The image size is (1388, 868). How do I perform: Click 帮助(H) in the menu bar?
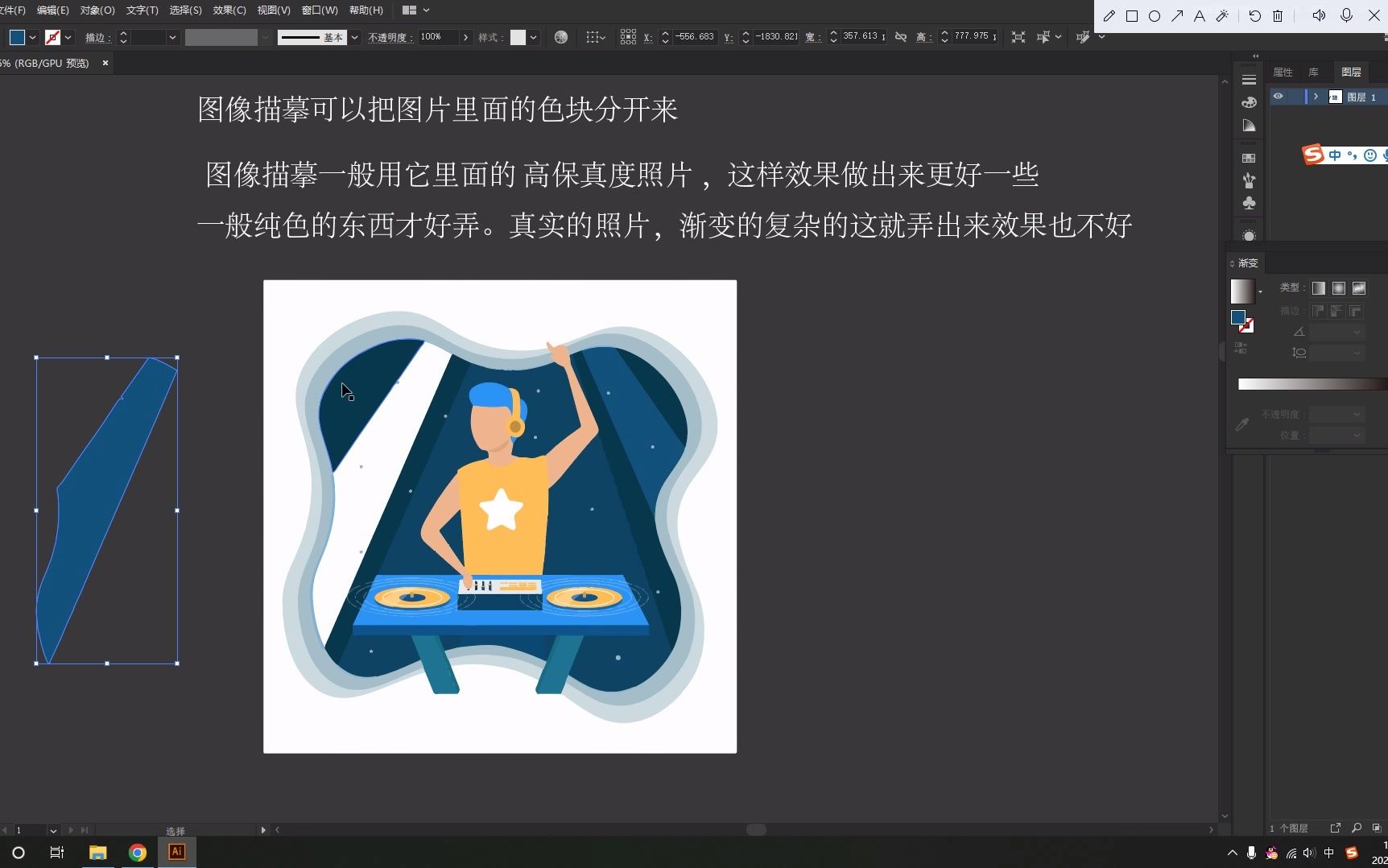tap(366, 10)
